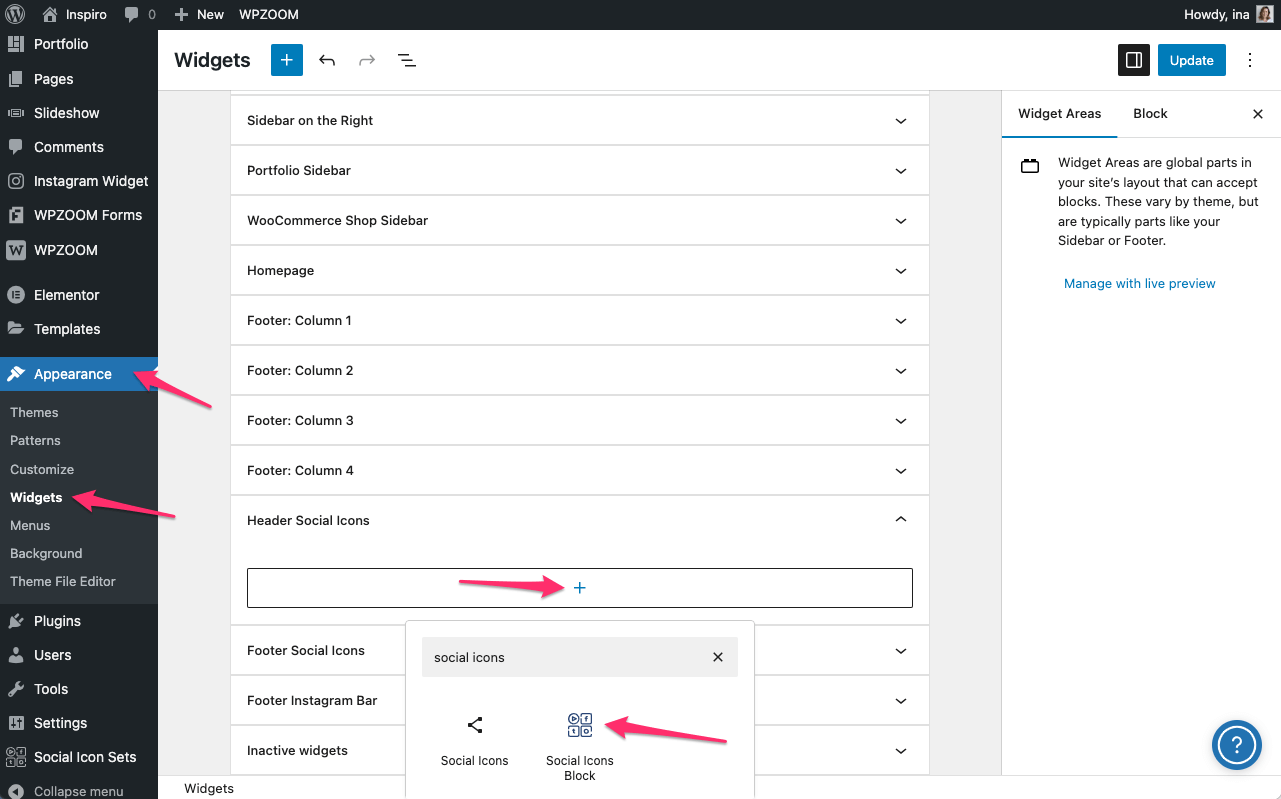Switch to the Widget Areas tab
The height and width of the screenshot is (799, 1281).
tap(1059, 113)
